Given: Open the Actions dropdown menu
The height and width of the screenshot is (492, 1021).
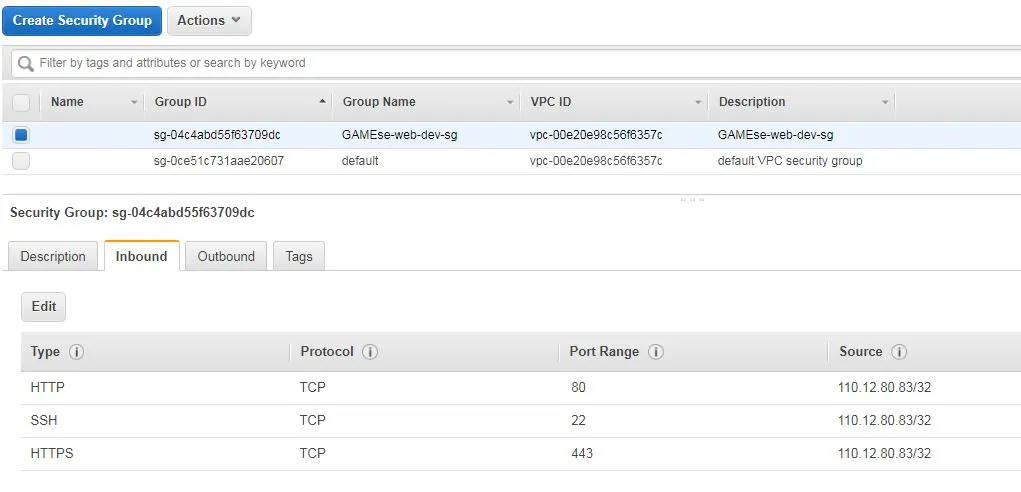Looking at the screenshot, I should point(209,21).
